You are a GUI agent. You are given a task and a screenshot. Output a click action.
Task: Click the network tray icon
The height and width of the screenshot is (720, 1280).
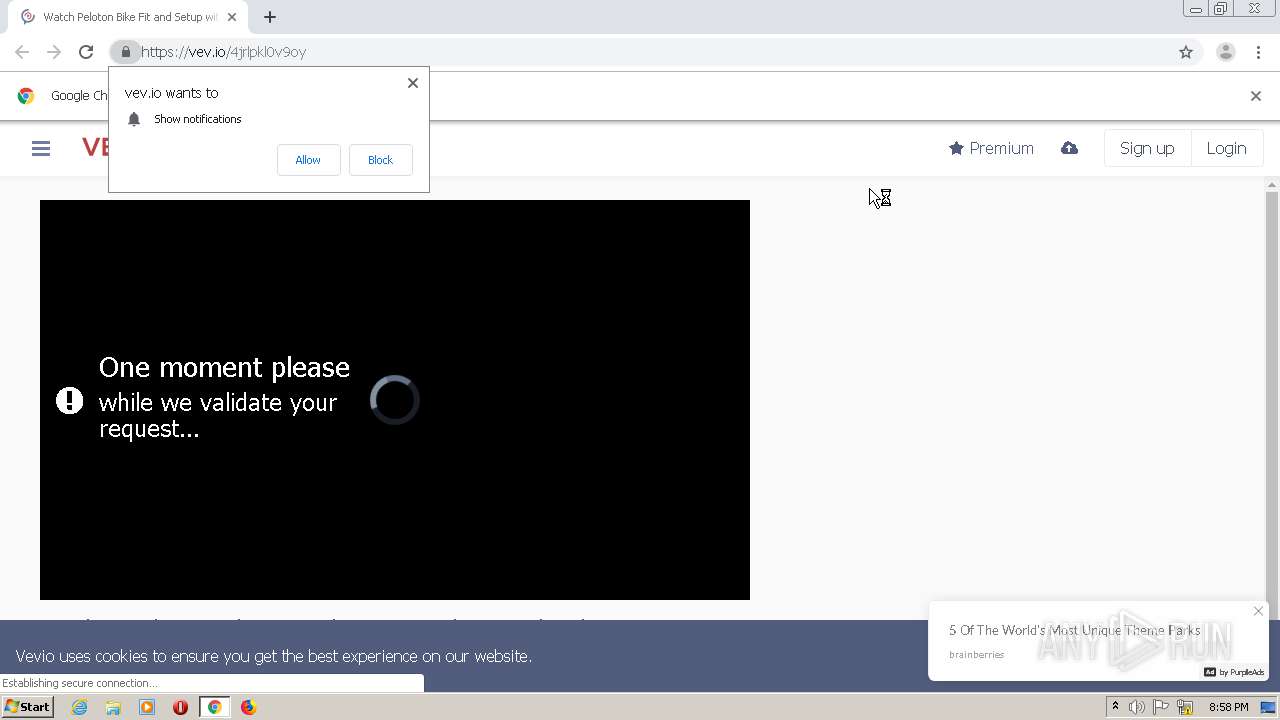tap(1185, 707)
